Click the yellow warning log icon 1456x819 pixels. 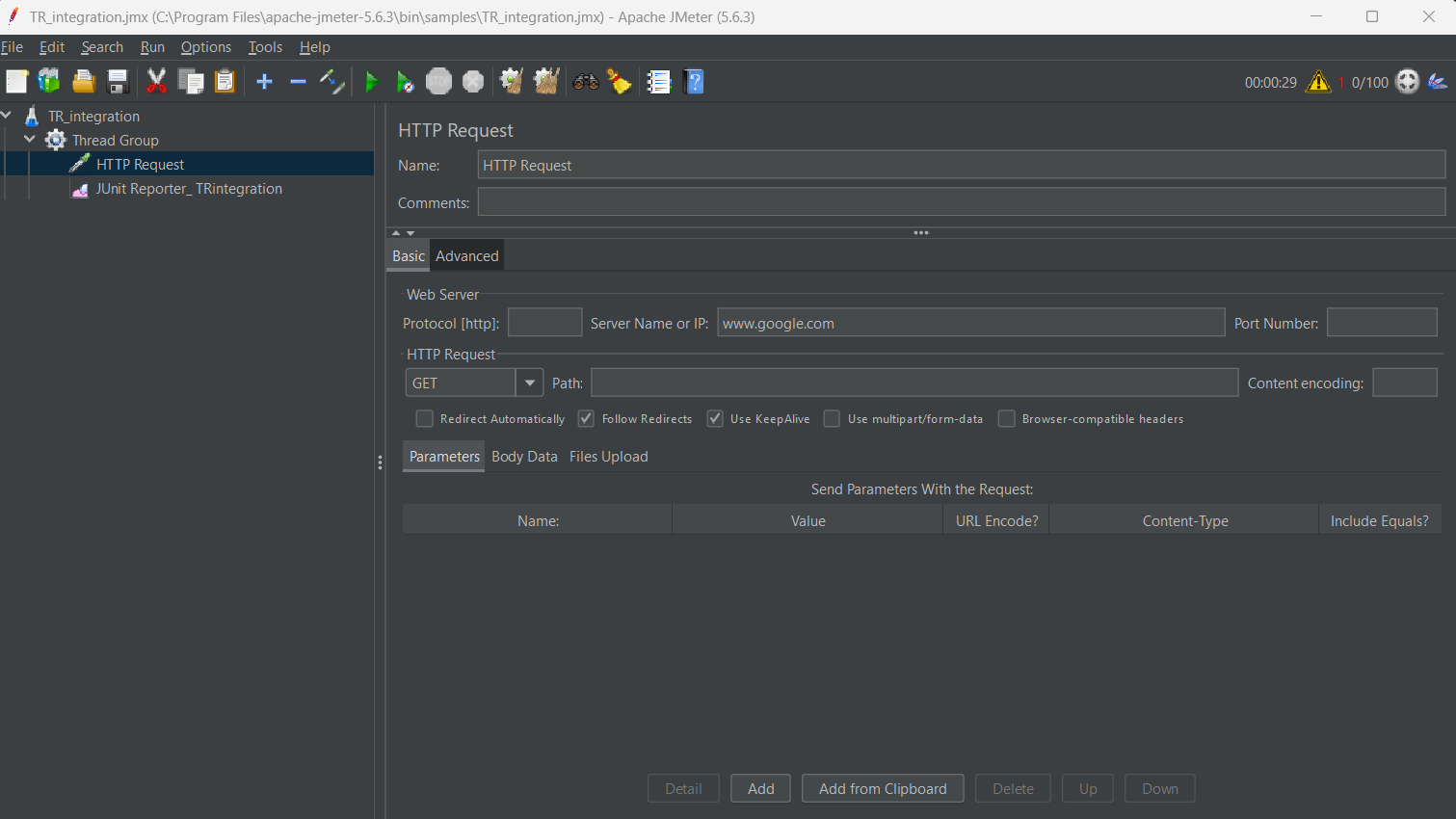[1317, 82]
